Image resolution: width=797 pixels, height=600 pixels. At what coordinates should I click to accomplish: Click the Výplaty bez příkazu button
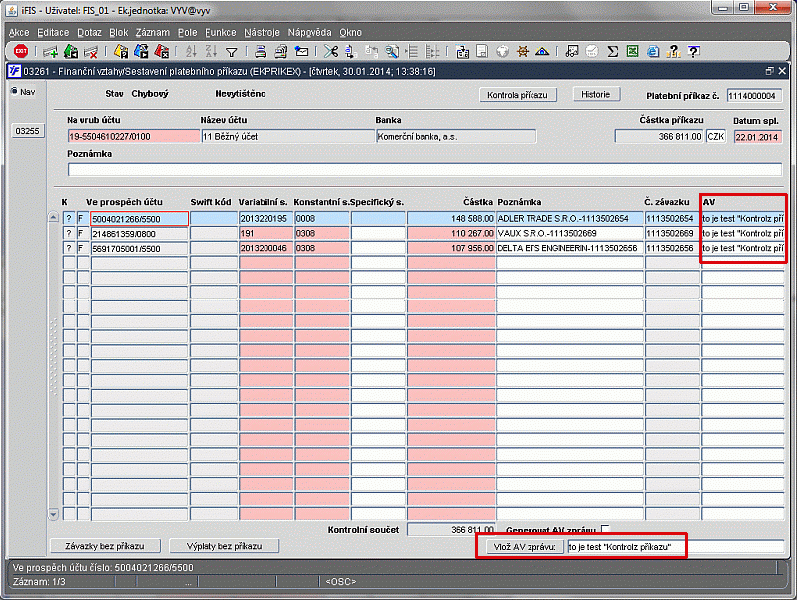pos(224,546)
